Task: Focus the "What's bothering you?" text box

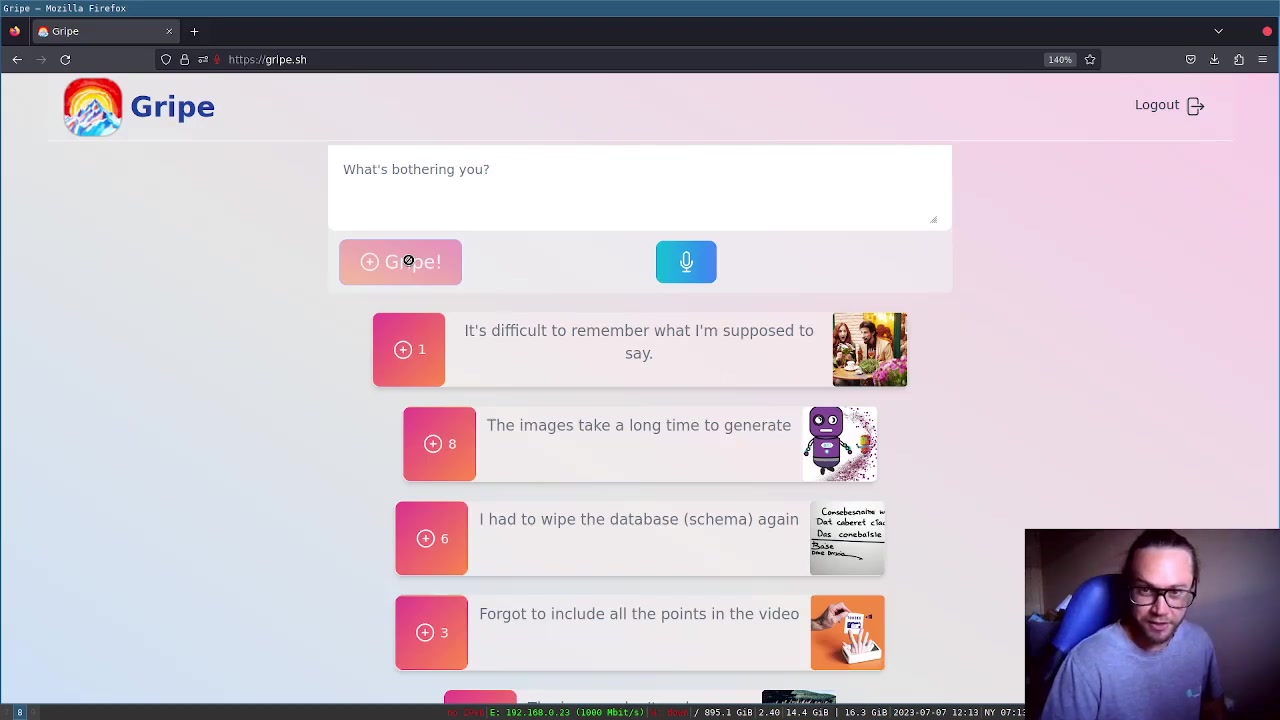Action: pos(640,188)
